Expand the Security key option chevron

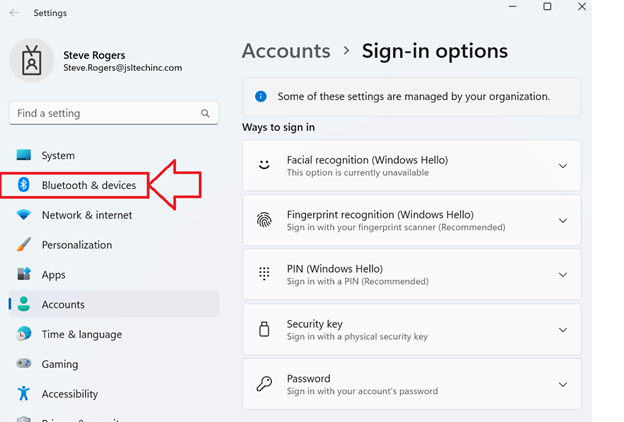click(x=562, y=330)
